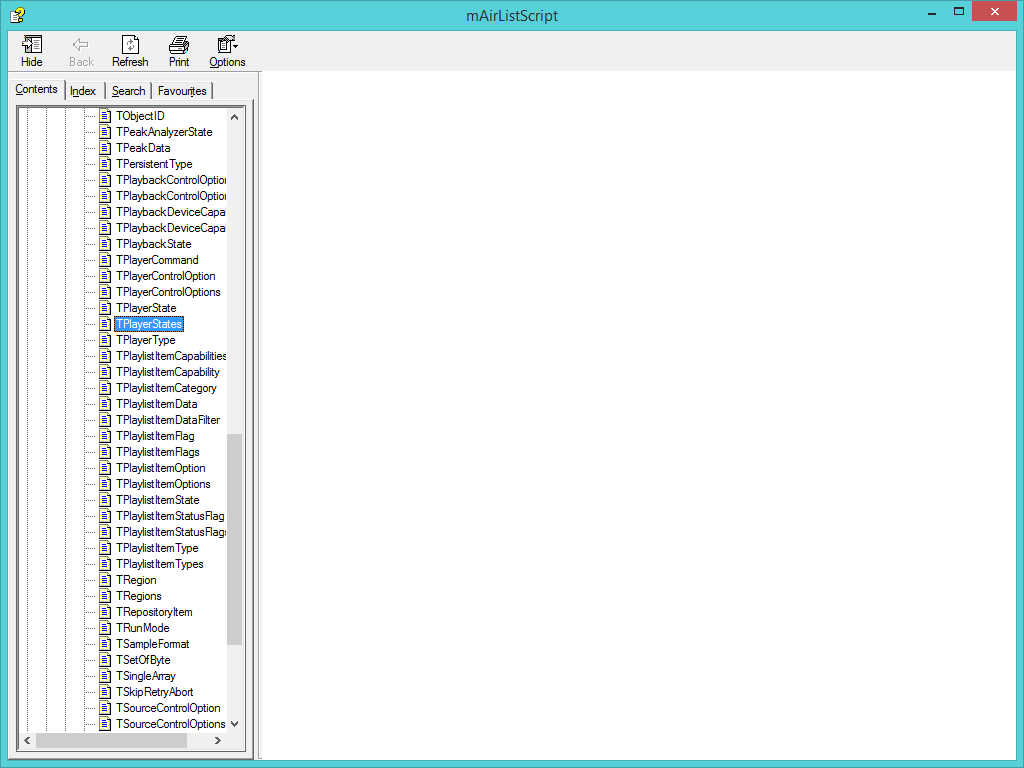1024x768 pixels.
Task: Select TSetOfByte topic
Action: click(x=144, y=660)
